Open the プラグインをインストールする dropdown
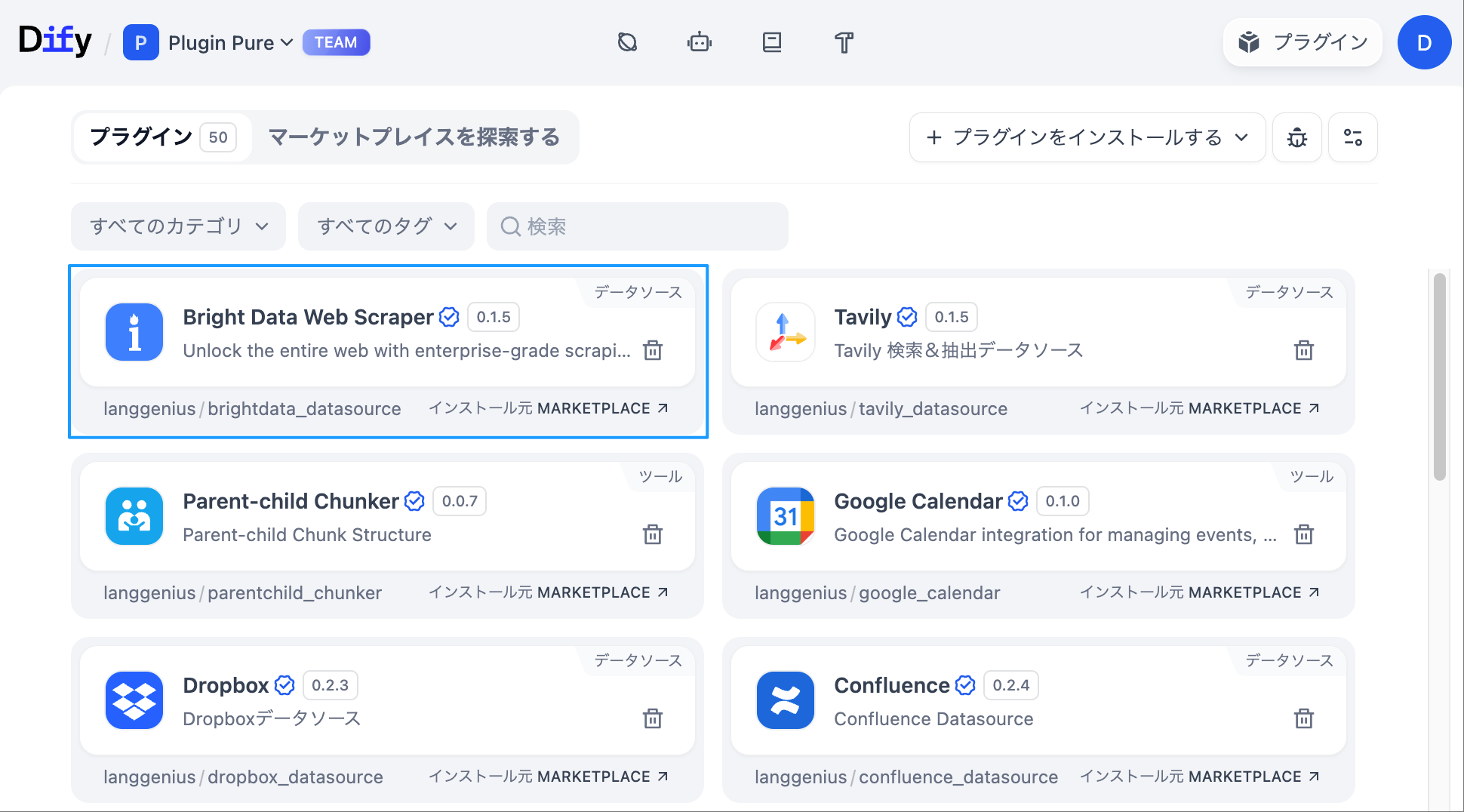The height and width of the screenshot is (812, 1464). 1087,137
